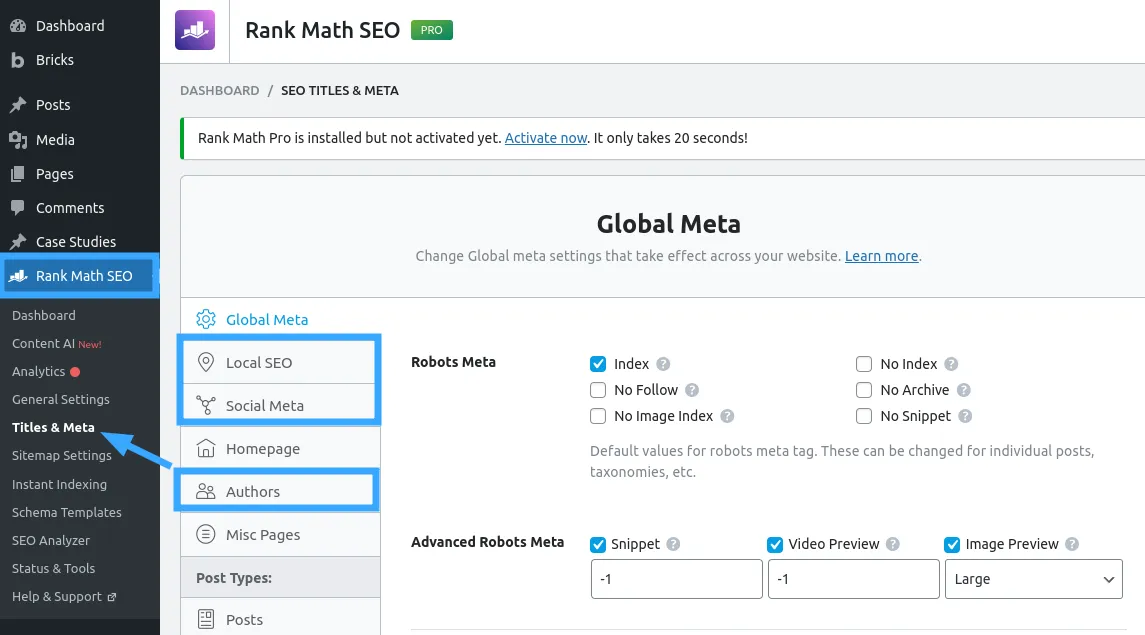The width and height of the screenshot is (1145, 635).
Task: Click the Dashboard gauge icon in sidebar
Action: 18,26
